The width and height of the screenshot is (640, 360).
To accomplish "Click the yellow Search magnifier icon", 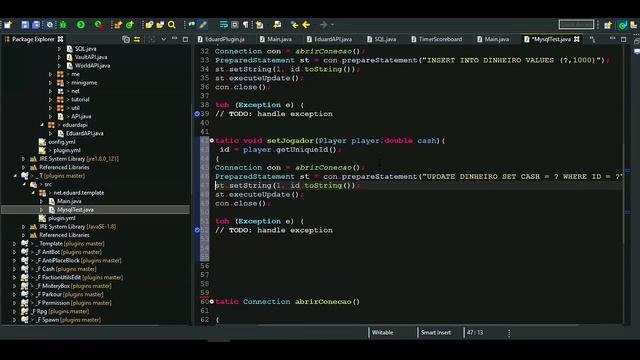I will pyautogui.click(x=172, y=25).
